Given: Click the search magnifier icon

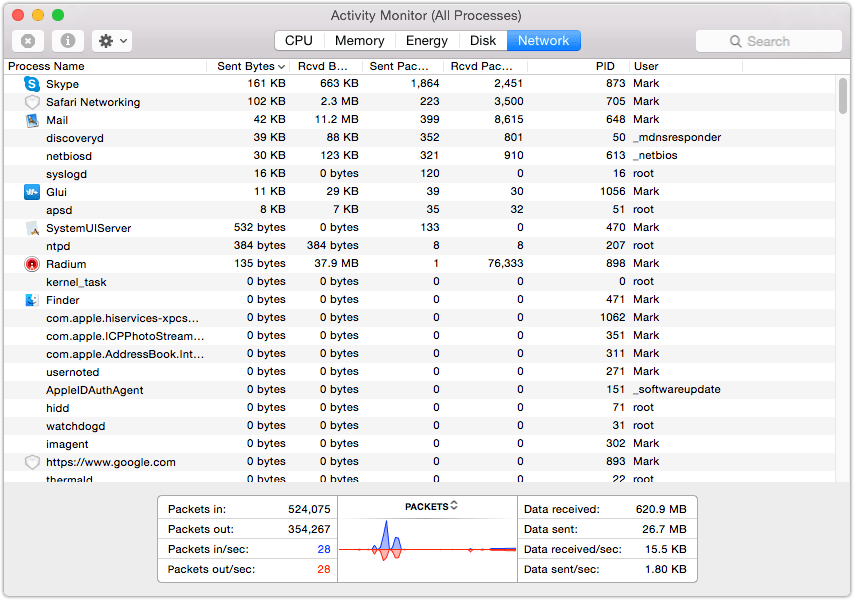Looking at the screenshot, I should pyautogui.click(x=735, y=41).
